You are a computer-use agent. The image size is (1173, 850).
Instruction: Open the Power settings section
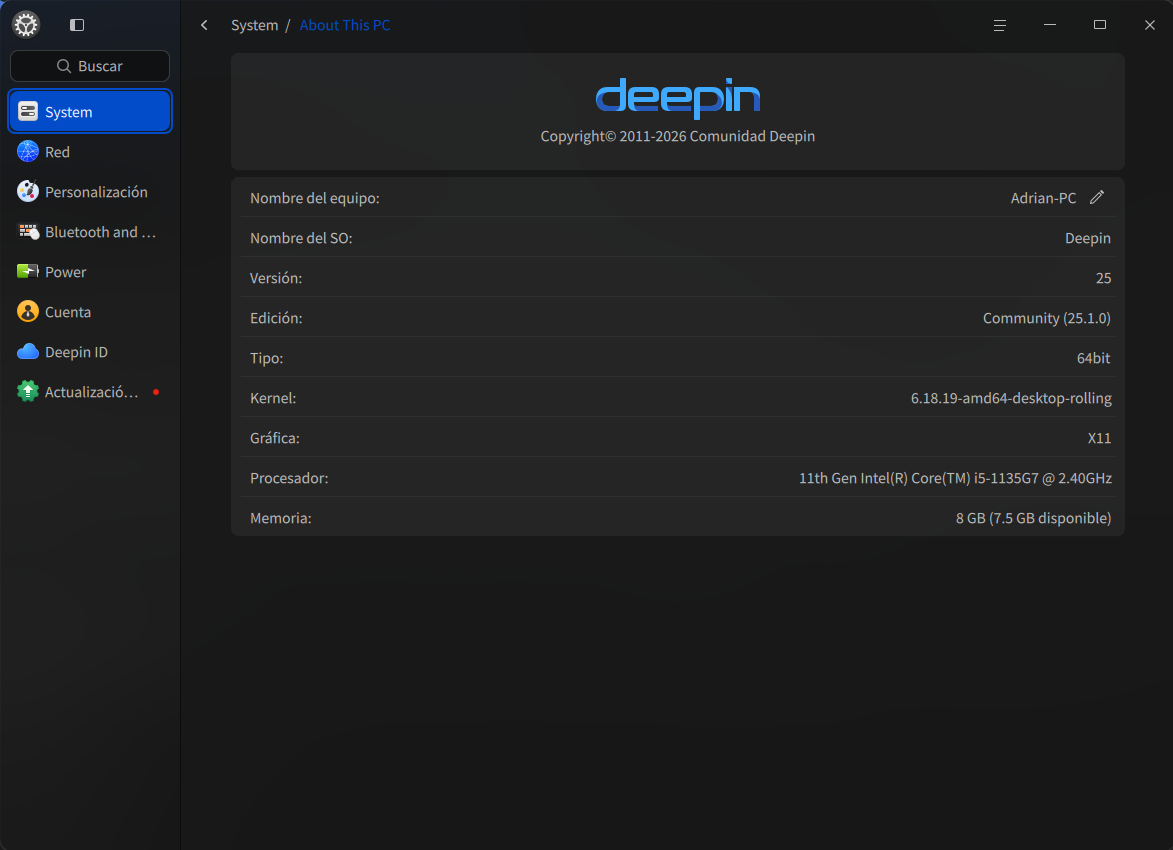[x=64, y=271]
